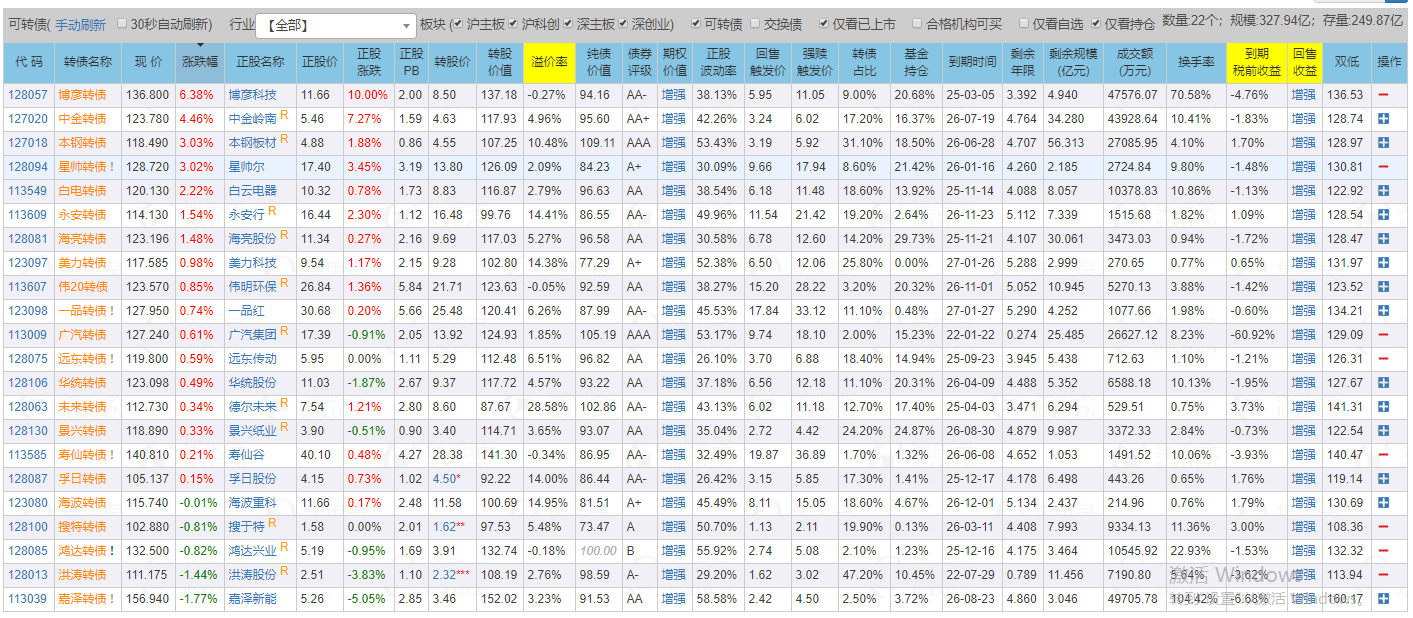Screen dimensions: 1413x618
Task: Click the 60.92% yield in 广汽转债 row
Action: [1253, 335]
